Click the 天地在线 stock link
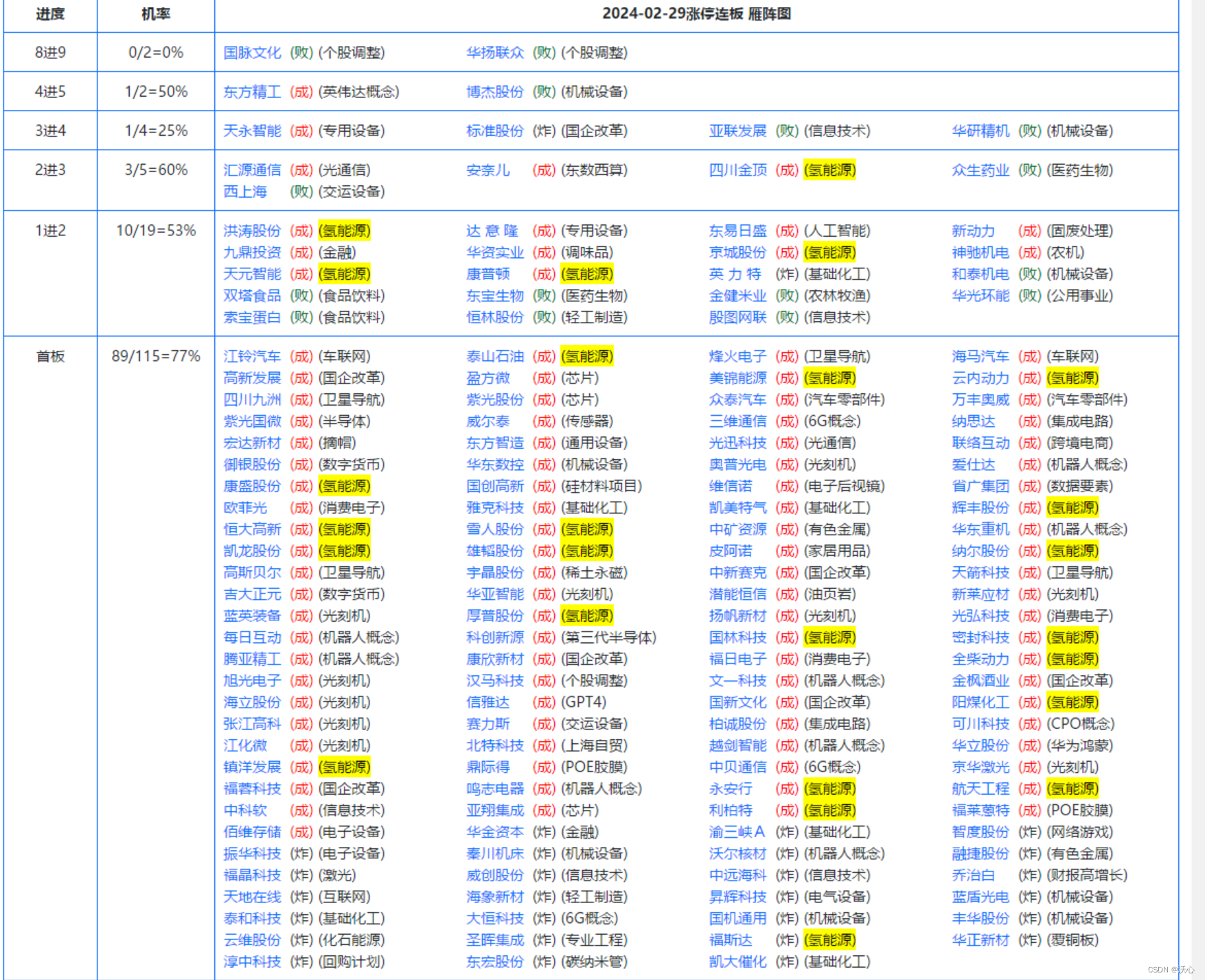1205x980 pixels. point(252,897)
